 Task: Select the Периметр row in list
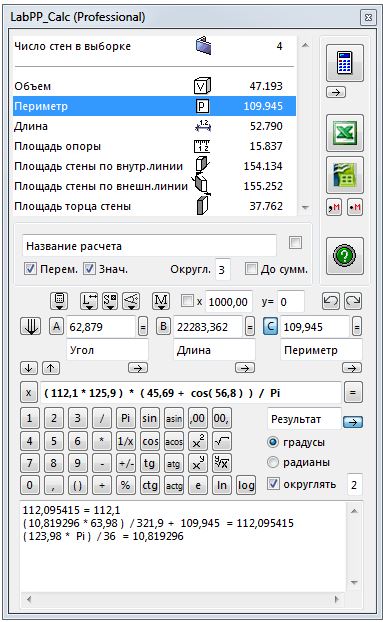(x=155, y=106)
